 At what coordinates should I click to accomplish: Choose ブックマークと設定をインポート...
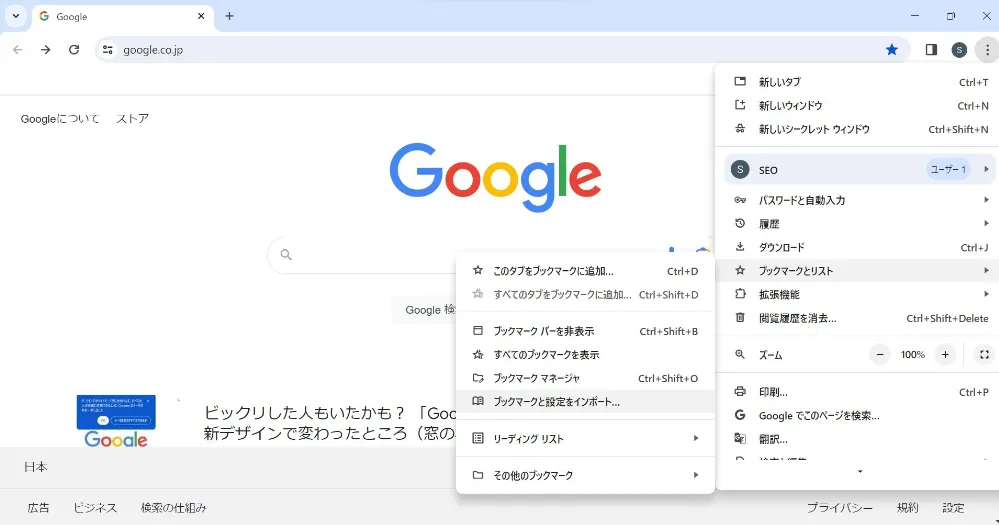[586, 402]
